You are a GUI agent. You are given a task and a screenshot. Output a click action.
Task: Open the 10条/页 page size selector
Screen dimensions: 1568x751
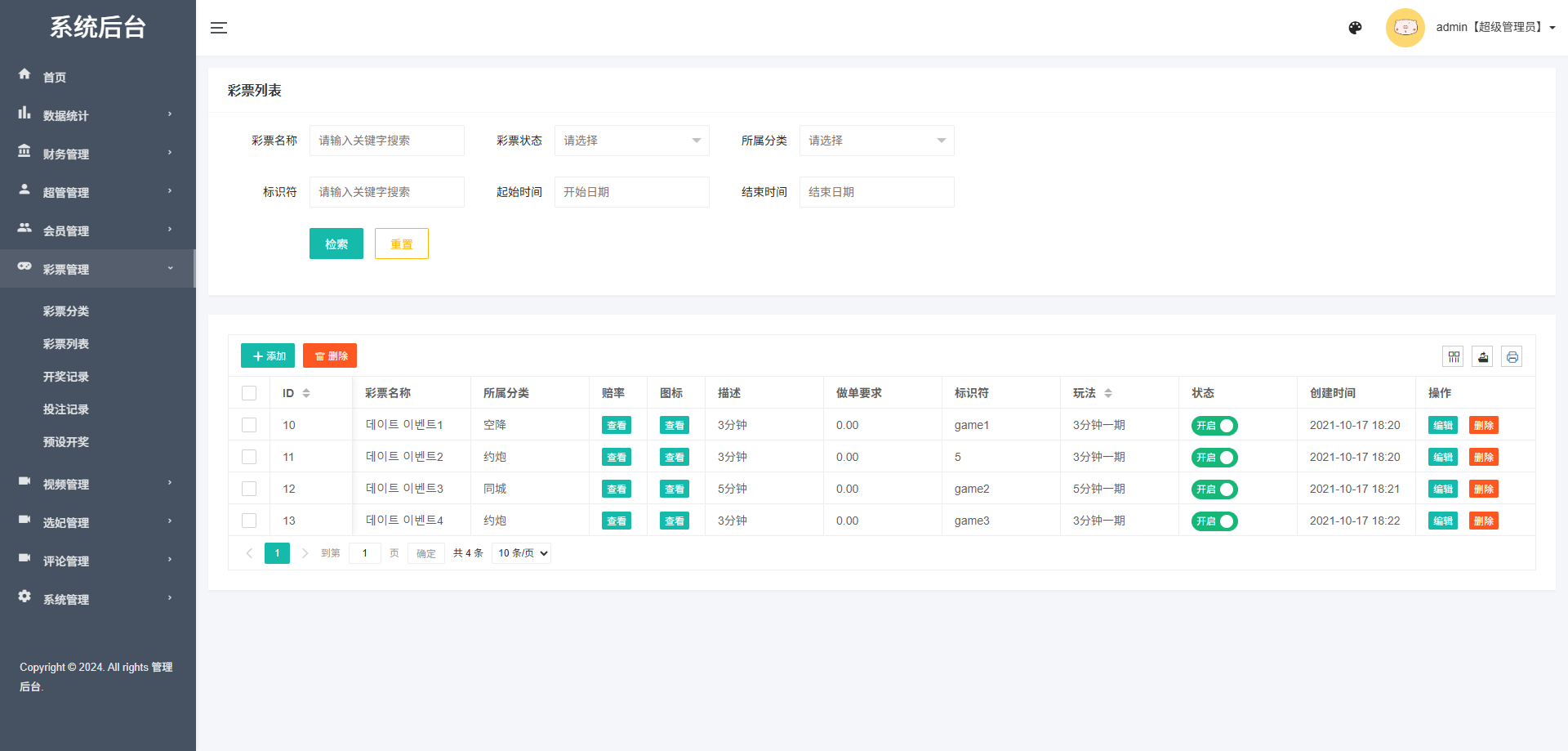[520, 553]
